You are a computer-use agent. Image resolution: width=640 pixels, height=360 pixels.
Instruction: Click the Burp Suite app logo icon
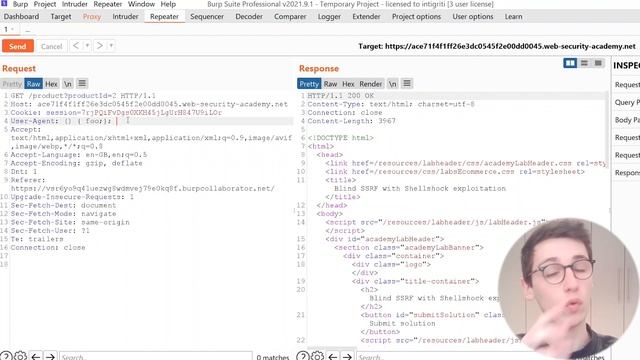pos(4,4)
